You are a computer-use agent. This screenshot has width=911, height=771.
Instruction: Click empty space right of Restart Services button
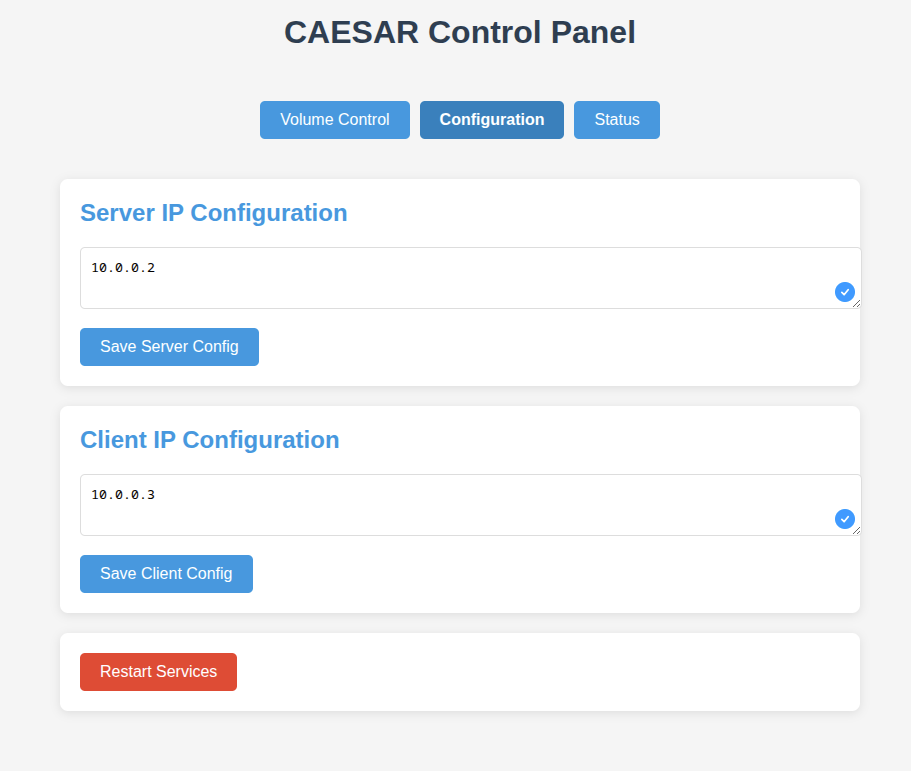click(x=550, y=672)
